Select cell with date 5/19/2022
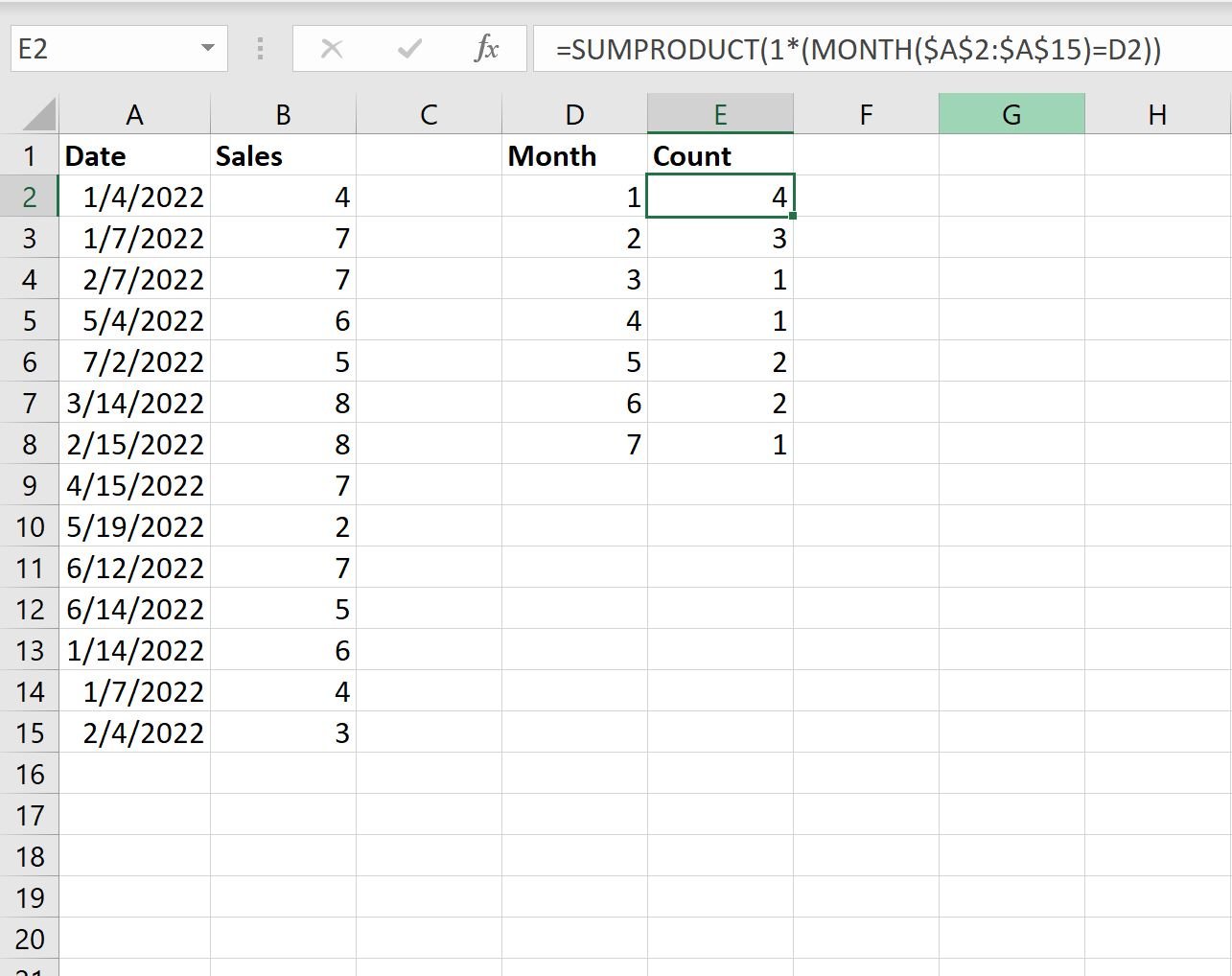This screenshot has height=976, width=1232. (x=134, y=526)
